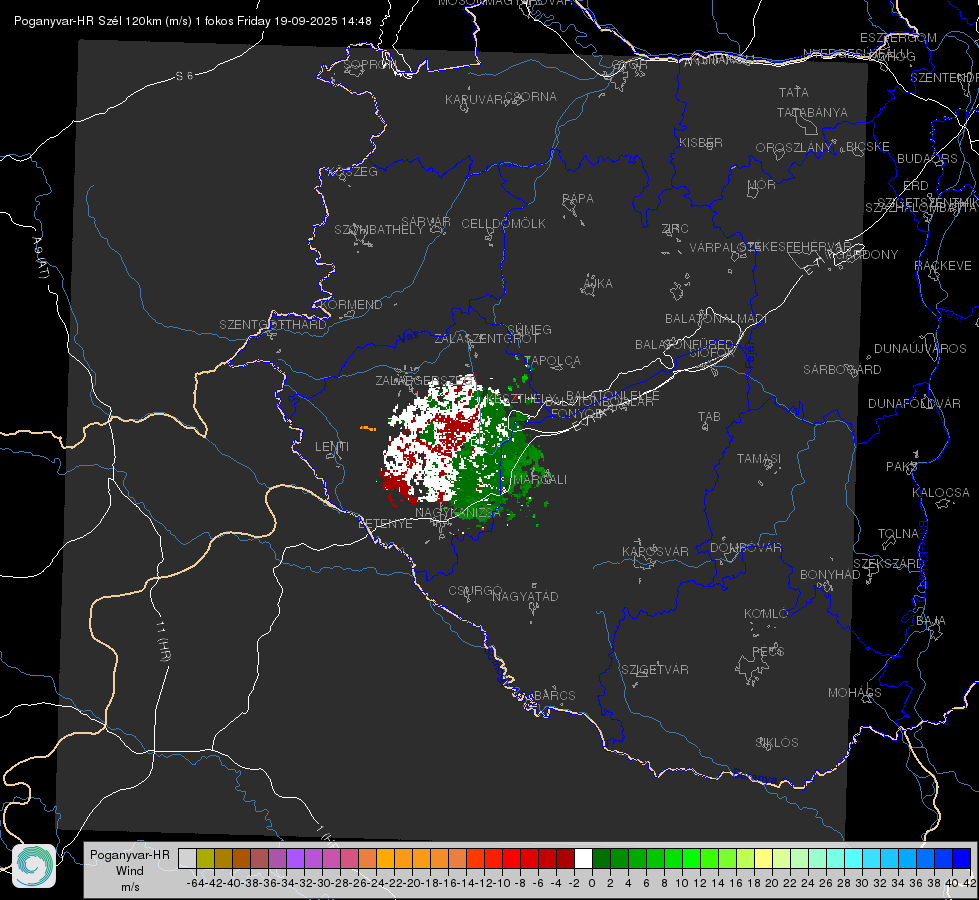This screenshot has width=979, height=900.
Task: Click the S 6 road label
Action: [x=184, y=76]
